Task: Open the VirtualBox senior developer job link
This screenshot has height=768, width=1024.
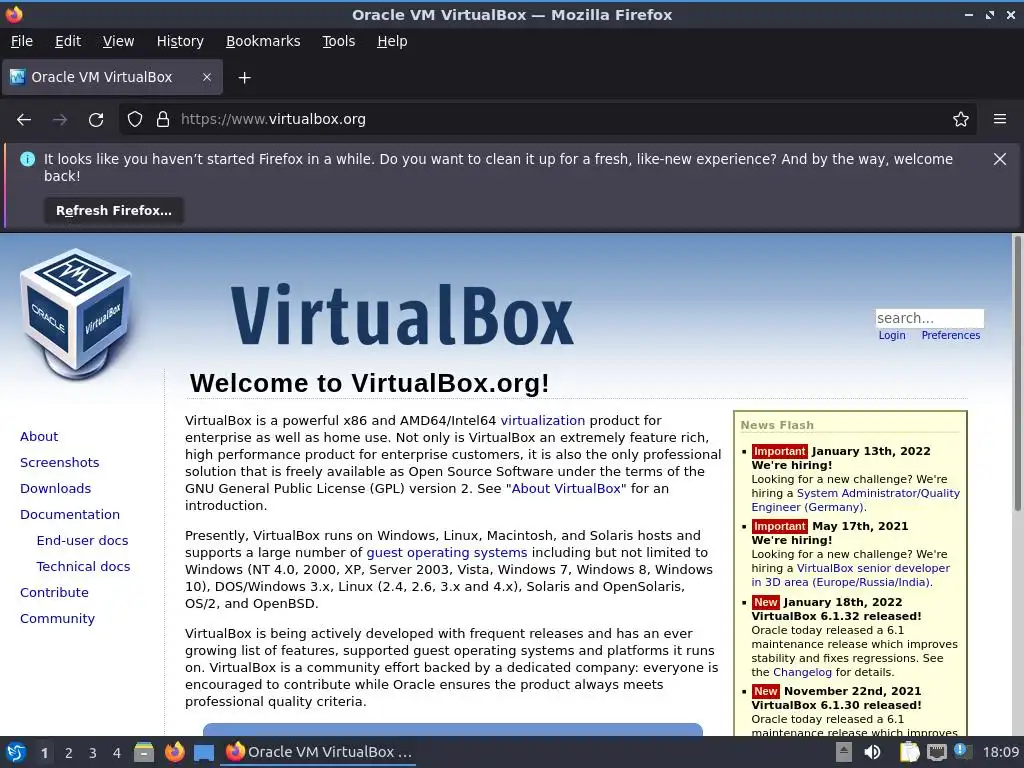Action: 850,575
